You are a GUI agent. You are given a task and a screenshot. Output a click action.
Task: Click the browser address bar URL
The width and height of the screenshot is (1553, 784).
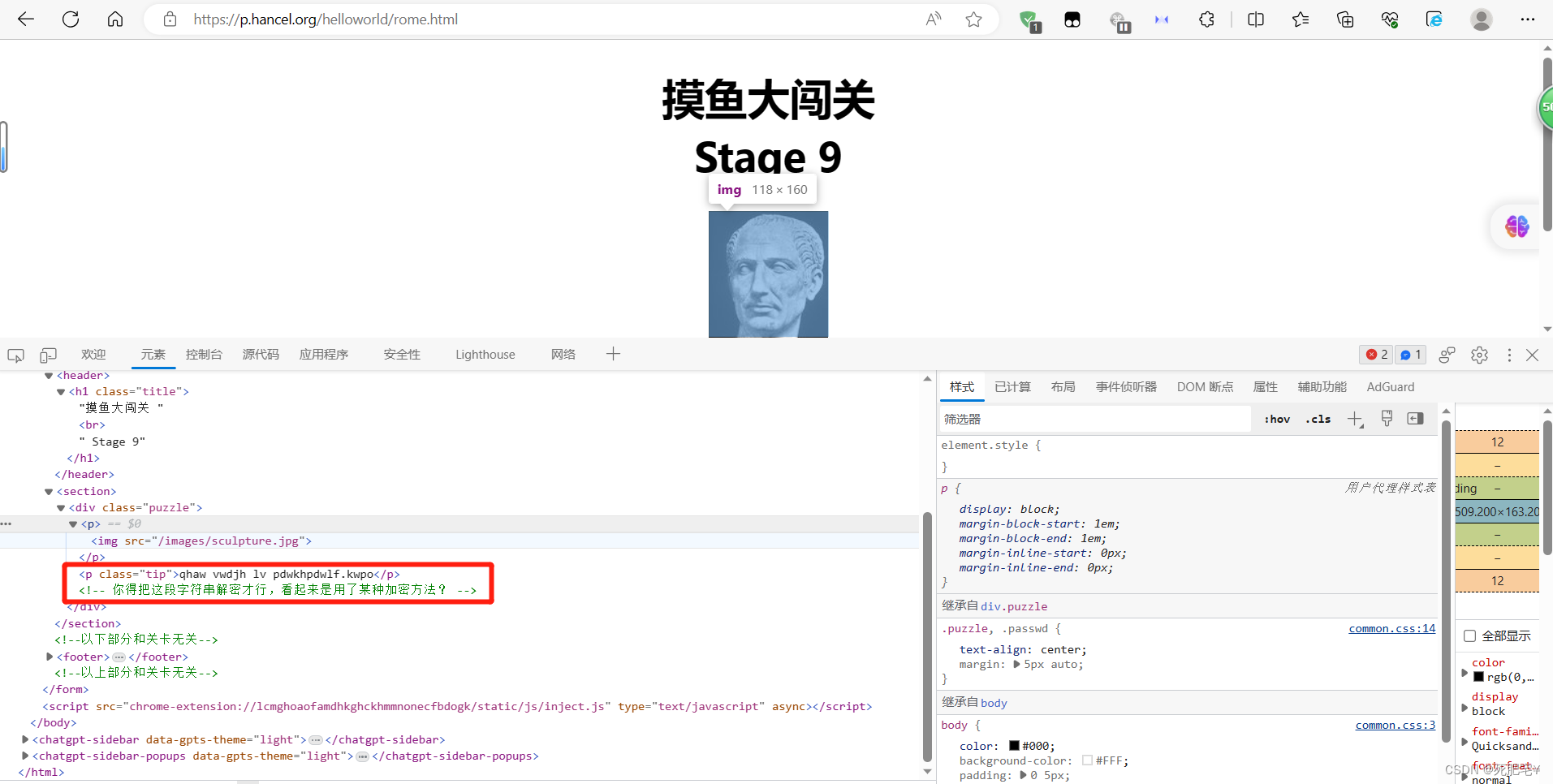(326, 19)
